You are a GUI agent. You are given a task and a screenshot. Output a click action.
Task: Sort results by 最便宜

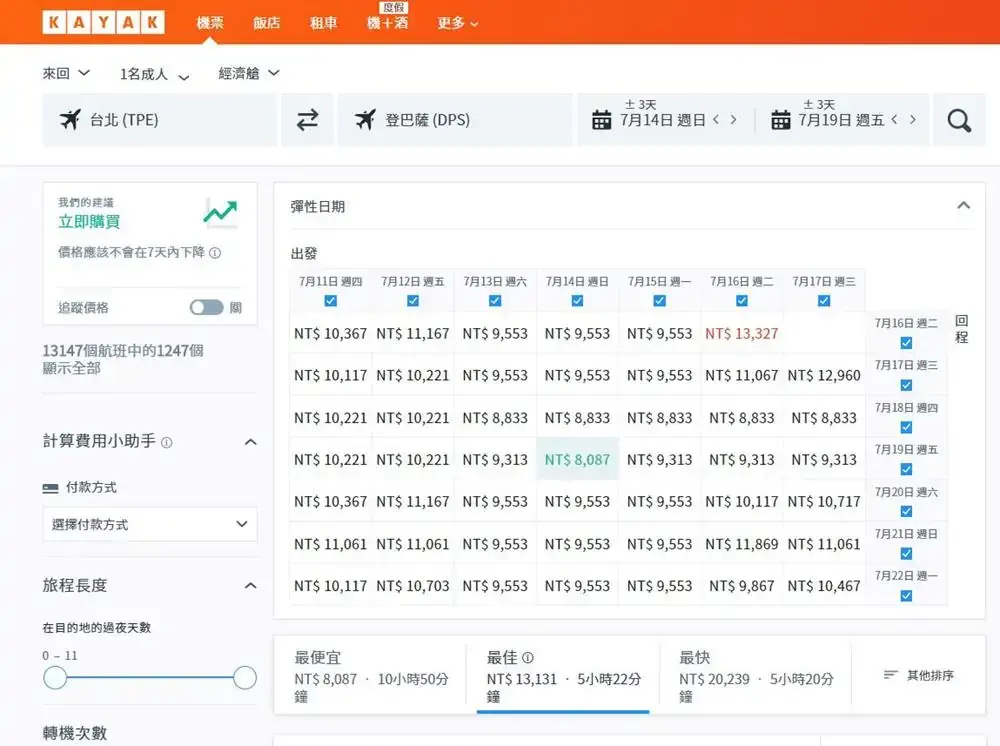click(x=371, y=675)
